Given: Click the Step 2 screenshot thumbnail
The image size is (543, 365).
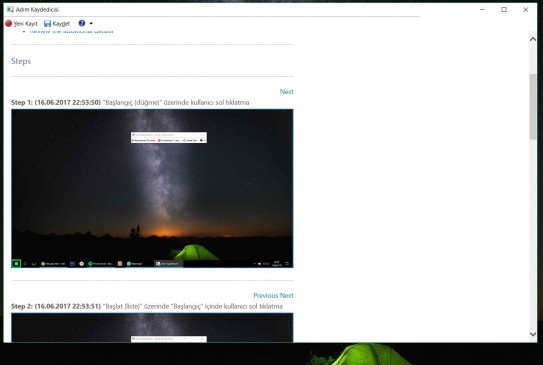Looking at the screenshot, I should tap(152, 328).
